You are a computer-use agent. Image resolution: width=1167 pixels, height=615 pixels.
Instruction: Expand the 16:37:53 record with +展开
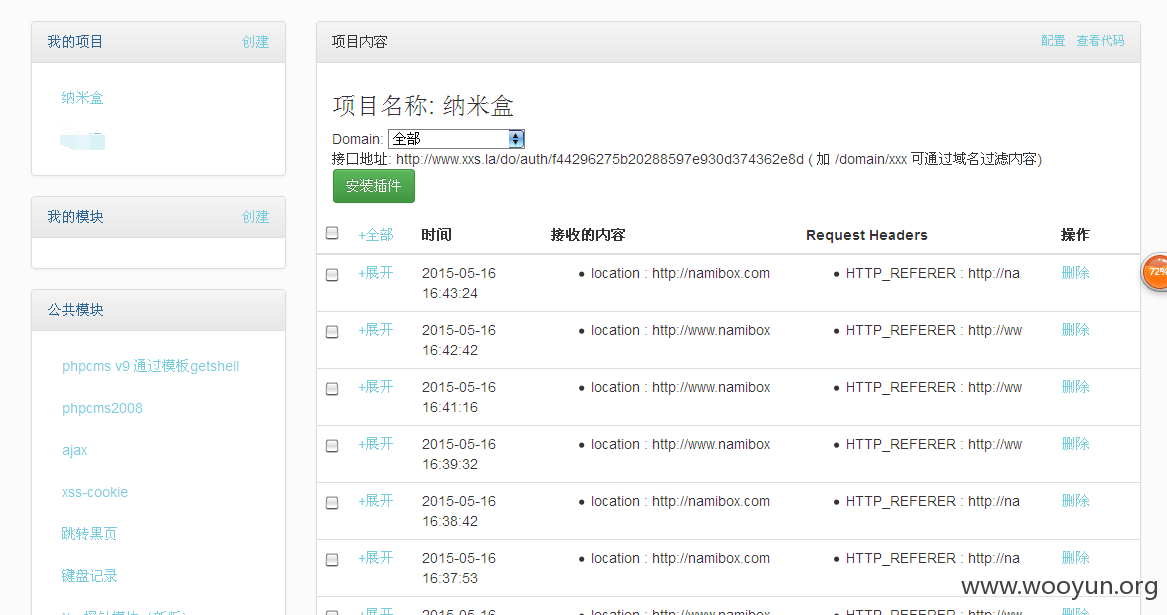coord(375,558)
